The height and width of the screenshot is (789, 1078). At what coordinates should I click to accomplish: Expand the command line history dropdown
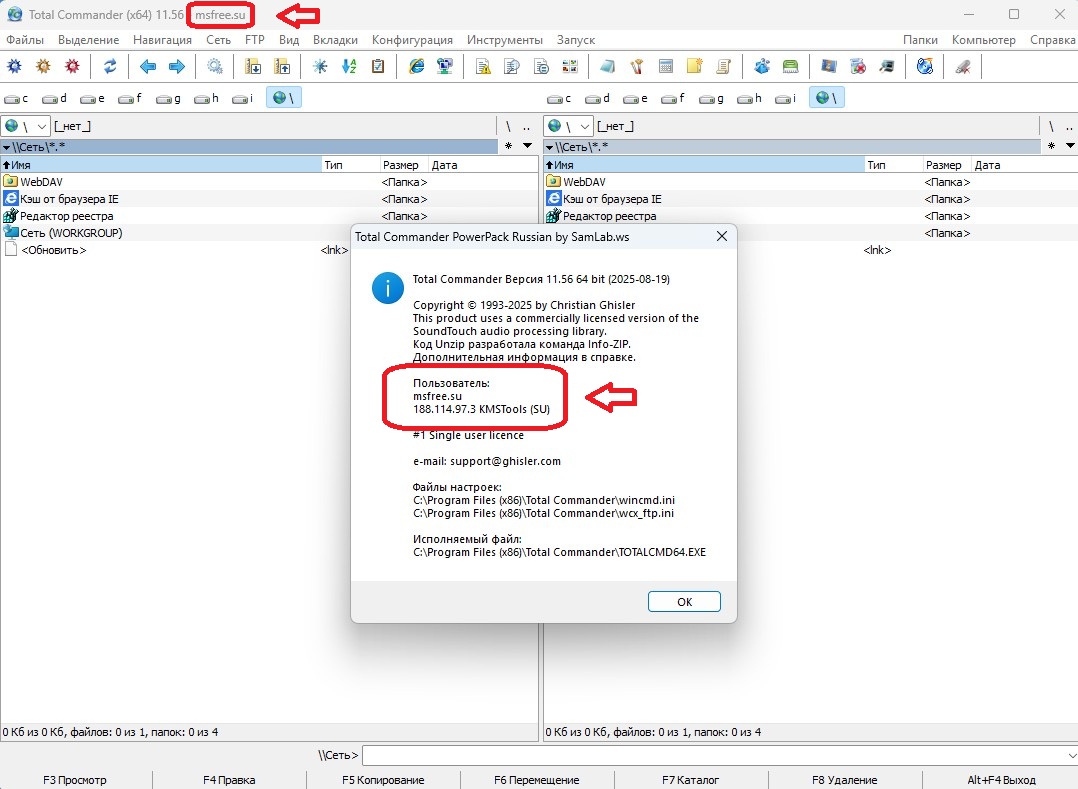[1070, 756]
